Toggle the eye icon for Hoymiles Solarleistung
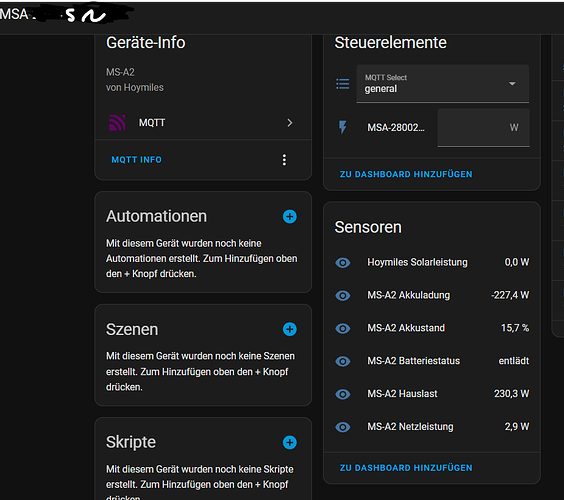Screen dimensions: 564x500 tap(343, 263)
